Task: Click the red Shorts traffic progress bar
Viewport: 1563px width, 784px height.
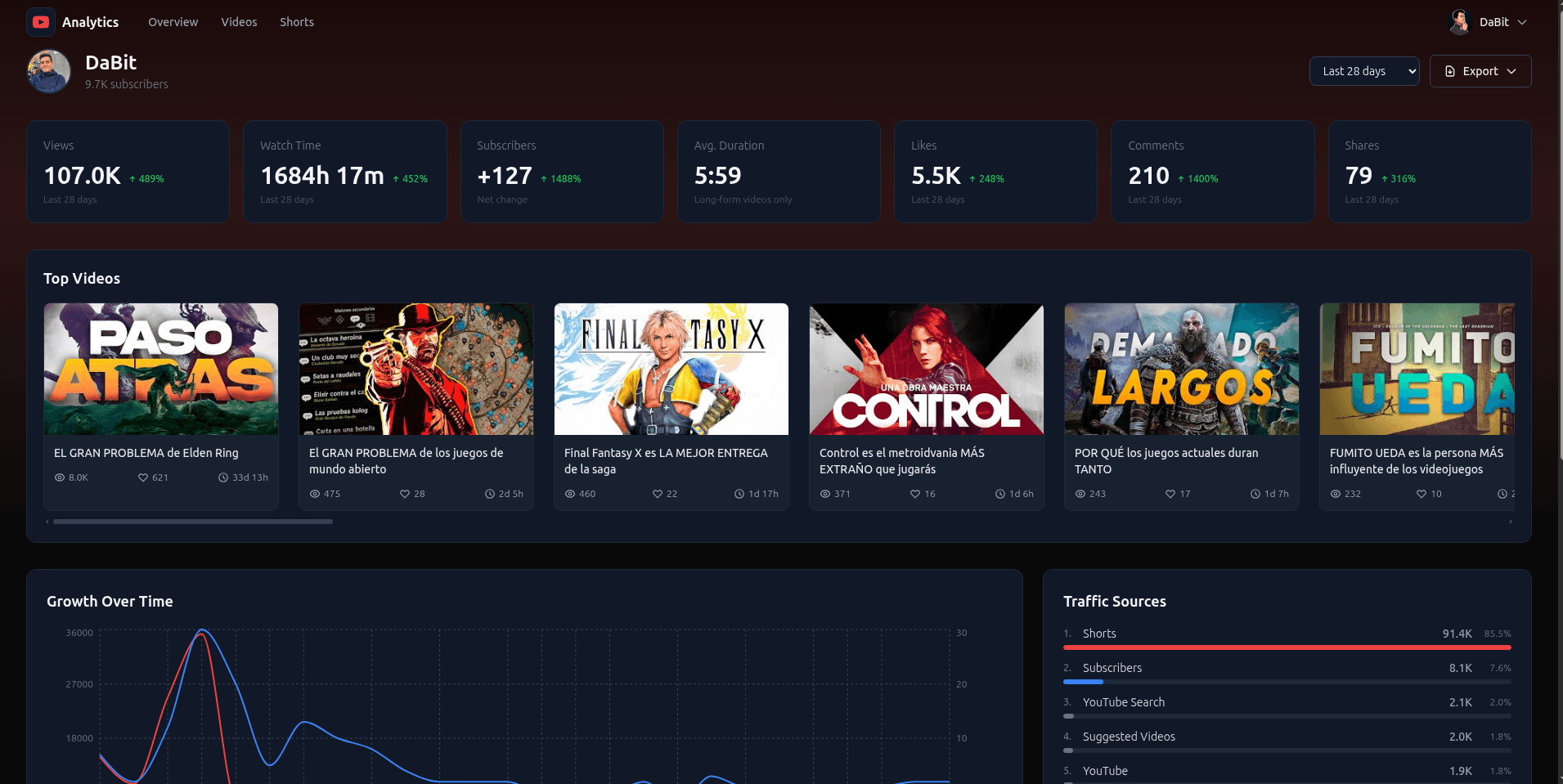Action: click(x=1287, y=646)
